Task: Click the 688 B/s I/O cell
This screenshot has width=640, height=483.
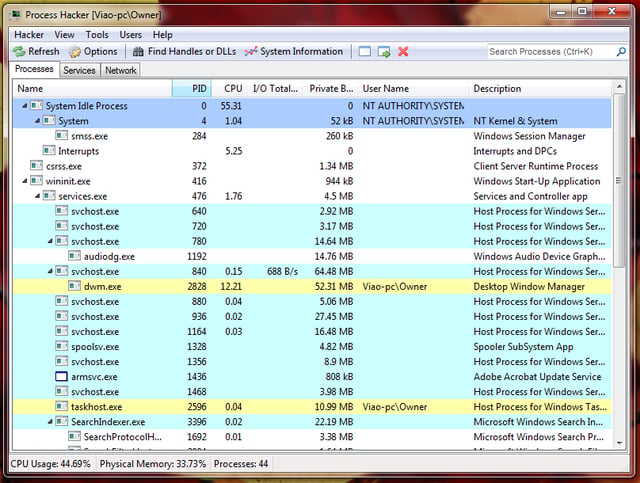Action: pyautogui.click(x=282, y=272)
